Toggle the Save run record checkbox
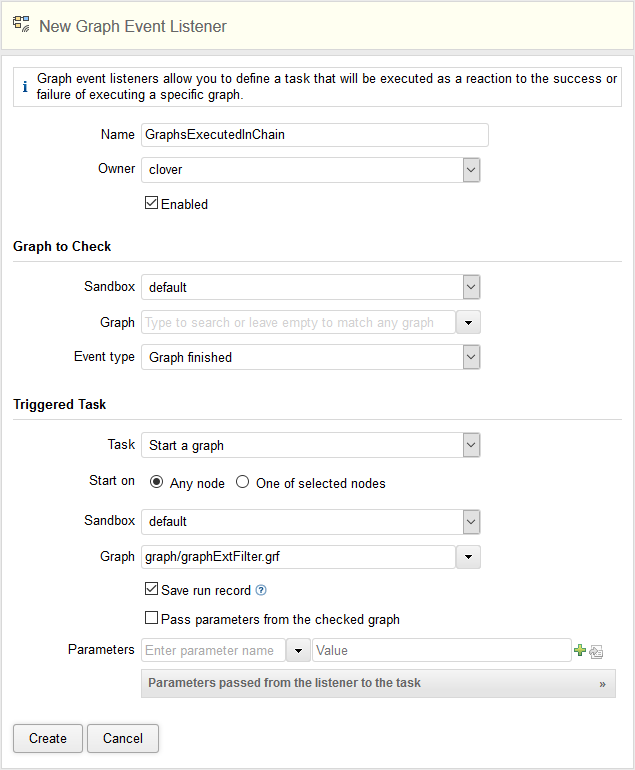The height and width of the screenshot is (770, 635). pos(152,590)
